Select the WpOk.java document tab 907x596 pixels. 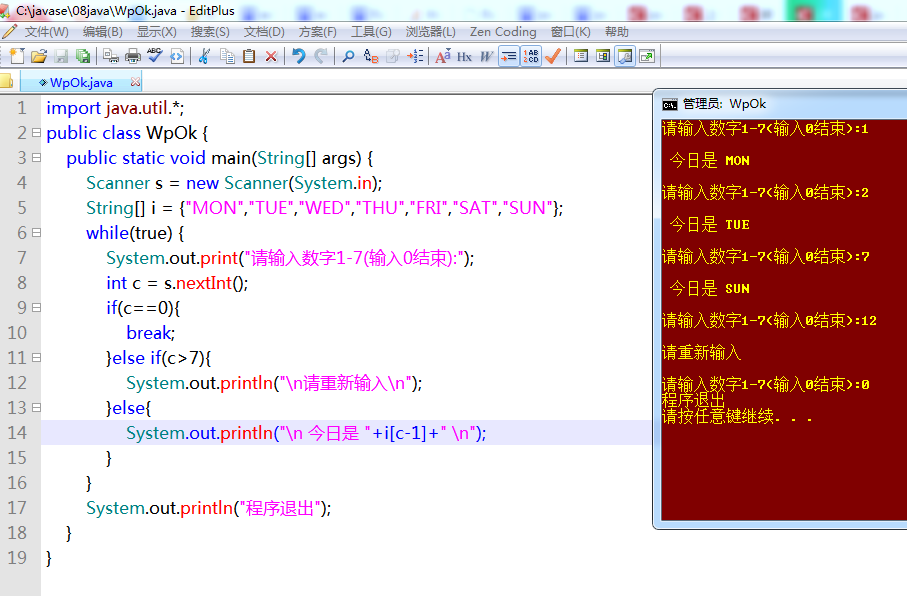(x=81, y=82)
